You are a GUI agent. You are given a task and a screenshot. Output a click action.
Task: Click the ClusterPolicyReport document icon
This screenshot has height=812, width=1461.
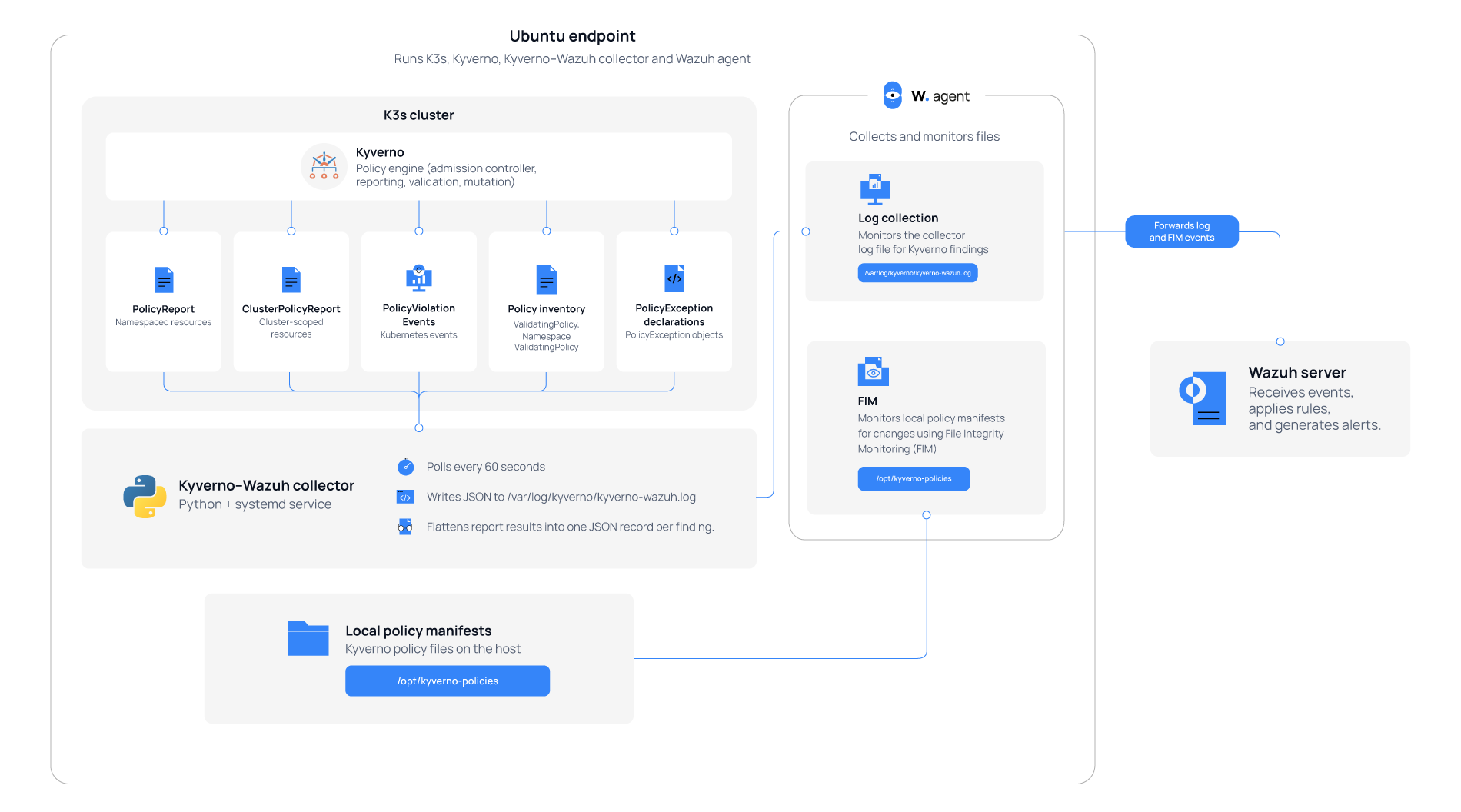291,280
